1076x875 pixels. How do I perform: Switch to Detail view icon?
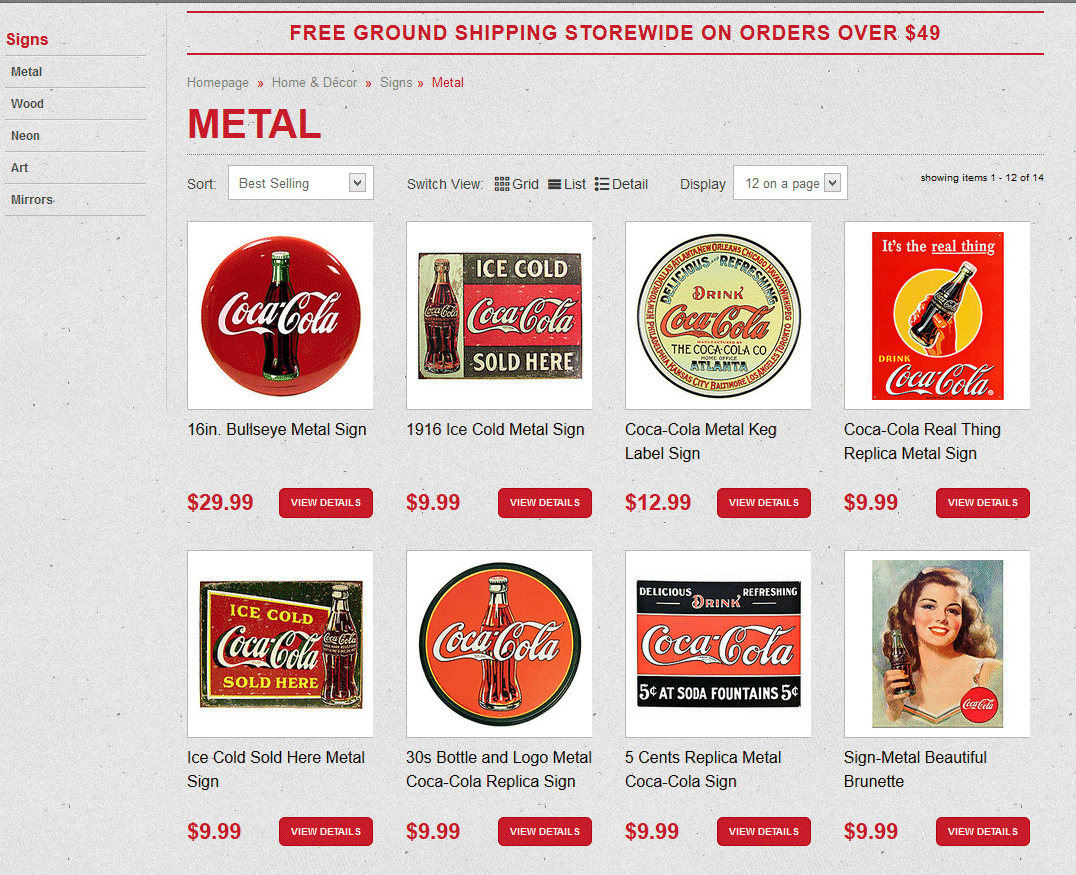tap(602, 184)
